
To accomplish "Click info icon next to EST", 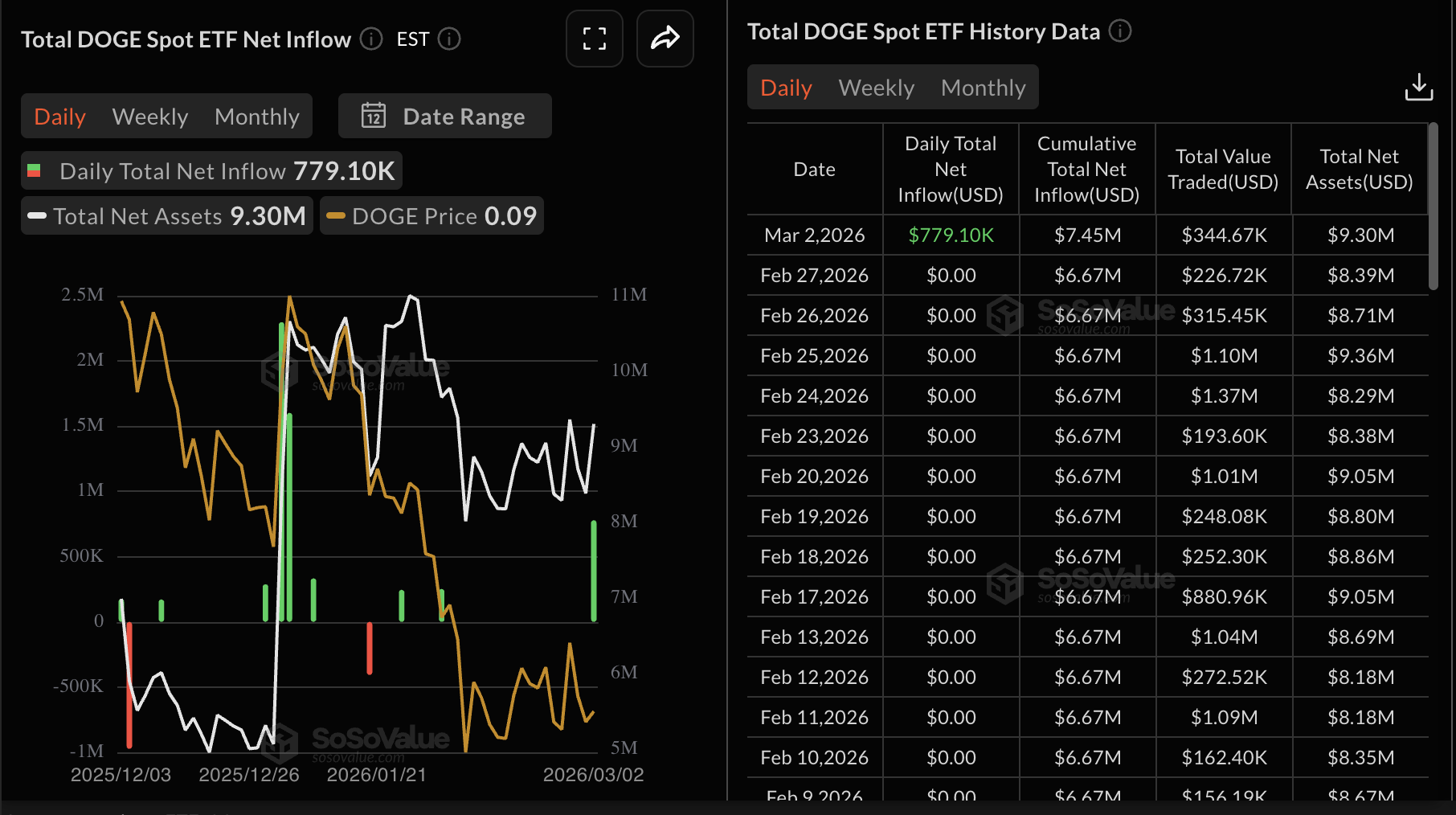I will click(449, 39).
